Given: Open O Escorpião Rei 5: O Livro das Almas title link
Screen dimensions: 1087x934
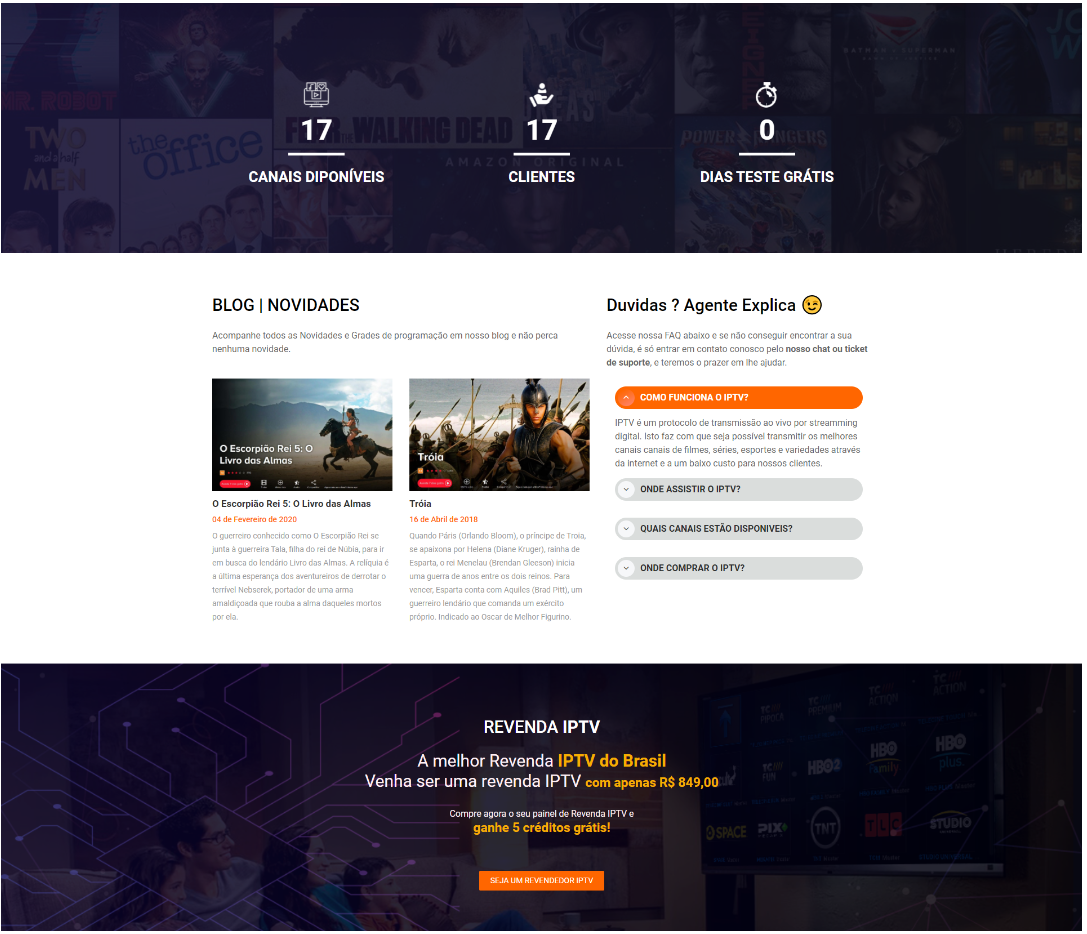Looking at the screenshot, I should [x=291, y=504].
